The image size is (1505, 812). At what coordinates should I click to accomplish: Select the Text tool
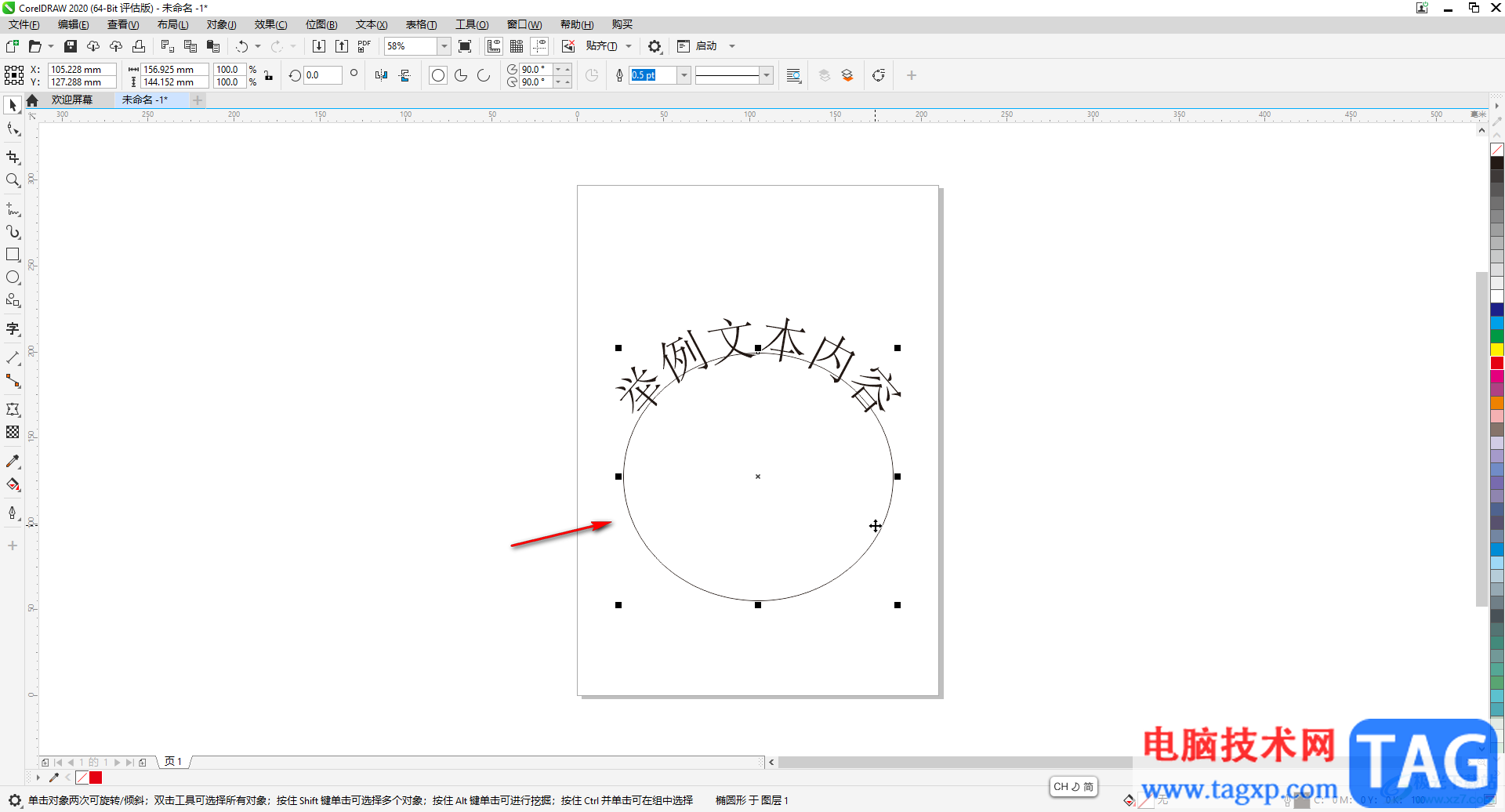coord(13,329)
